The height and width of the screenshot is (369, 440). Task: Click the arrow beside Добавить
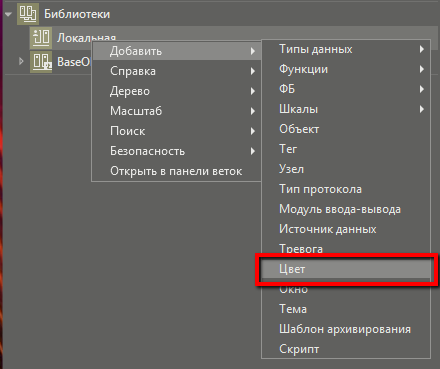[253, 51]
